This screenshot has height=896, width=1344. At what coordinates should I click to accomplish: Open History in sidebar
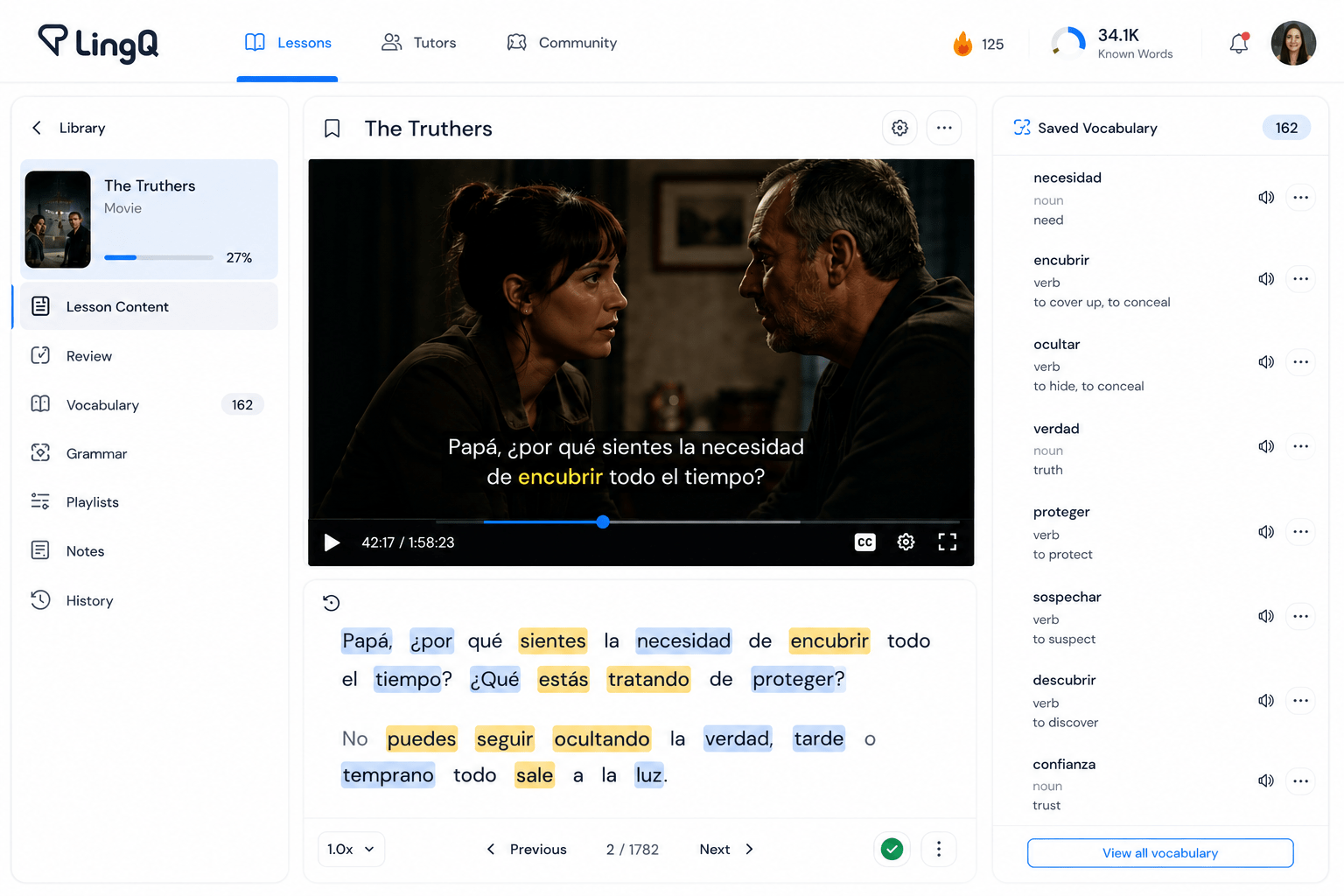point(149,600)
